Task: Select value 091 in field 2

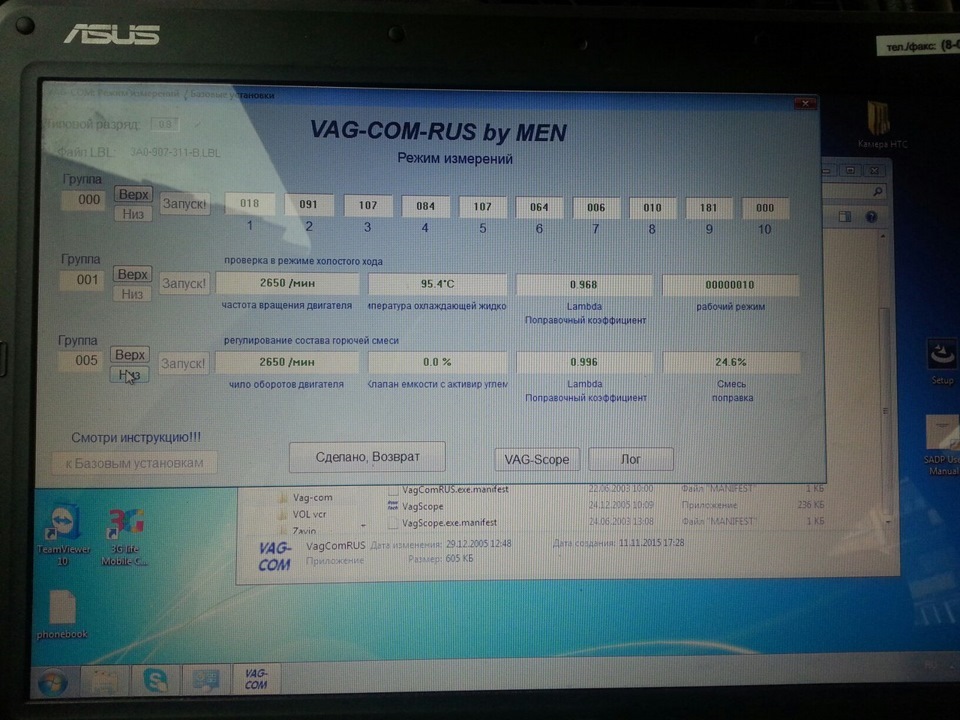Action: [309, 204]
